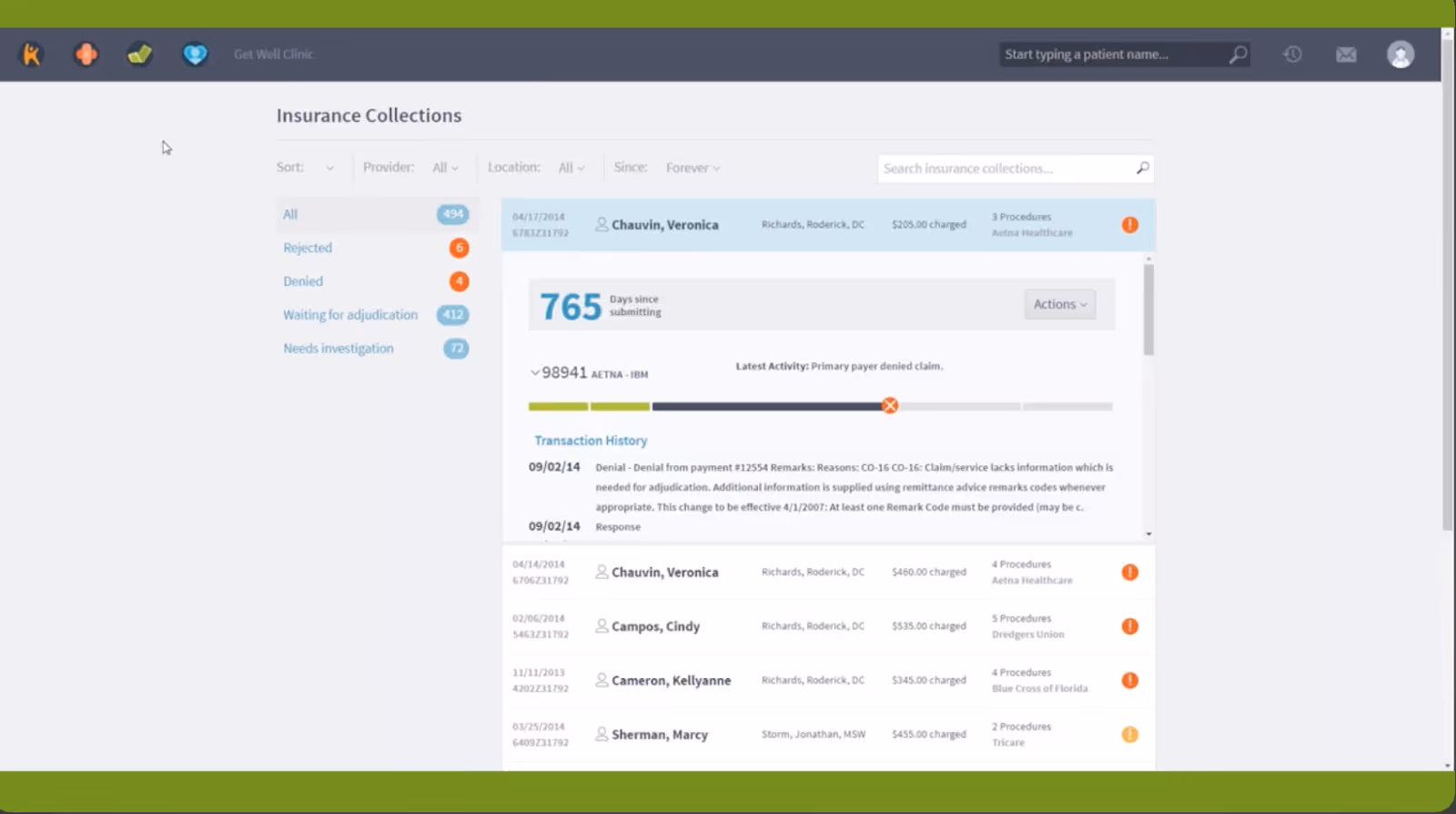Click the insurance collections search magnifier icon

[1143, 168]
